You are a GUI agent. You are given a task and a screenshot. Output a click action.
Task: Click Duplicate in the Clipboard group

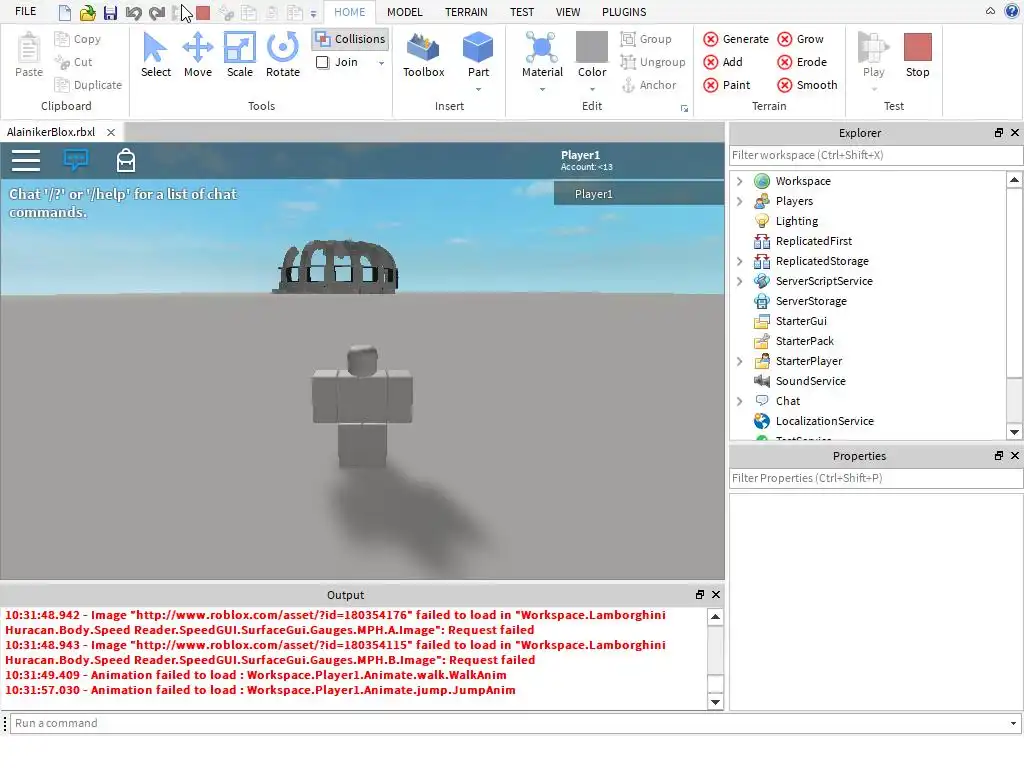pyautogui.click(x=88, y=85)
